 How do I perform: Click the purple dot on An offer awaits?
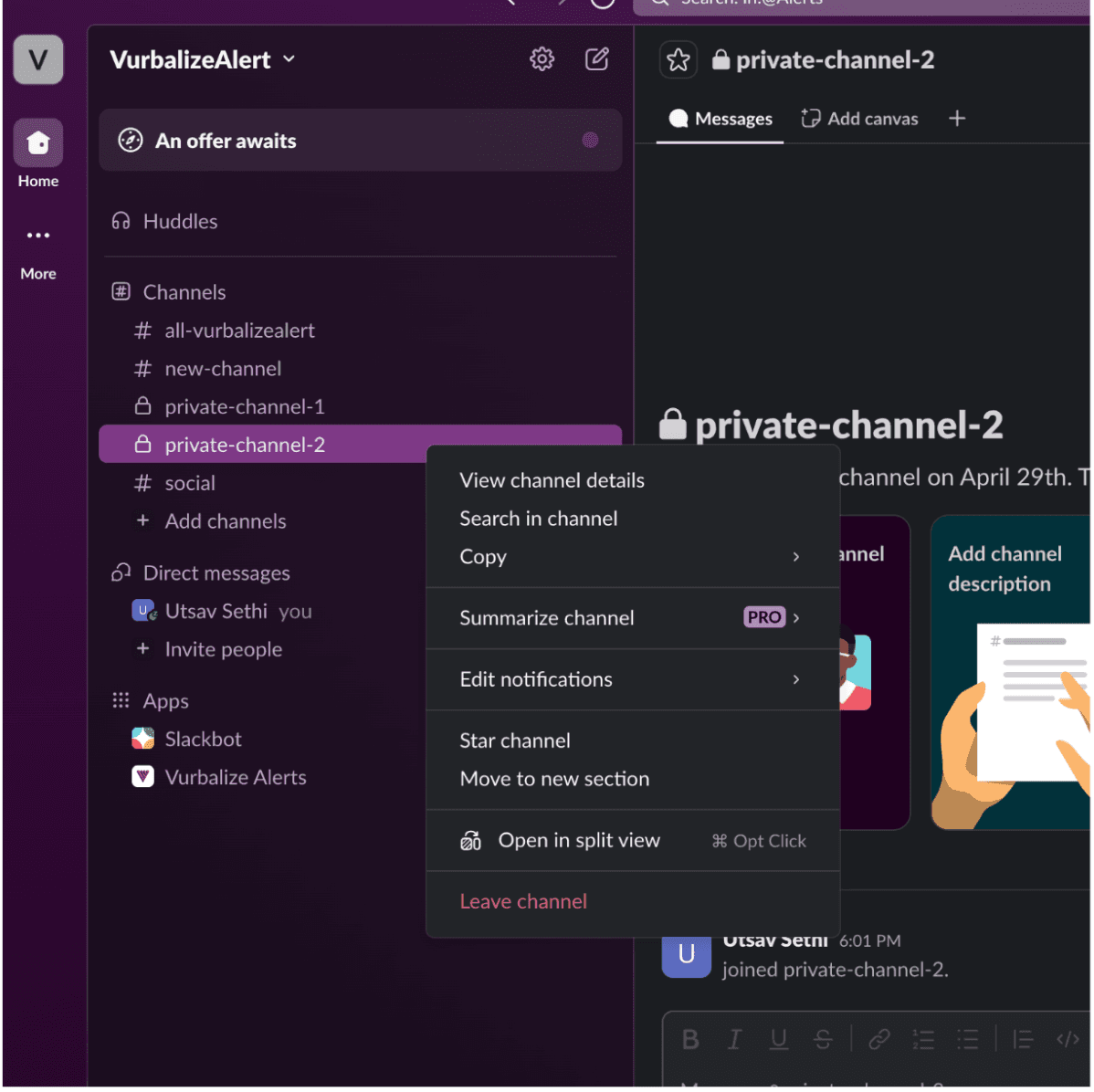(590, 141)
